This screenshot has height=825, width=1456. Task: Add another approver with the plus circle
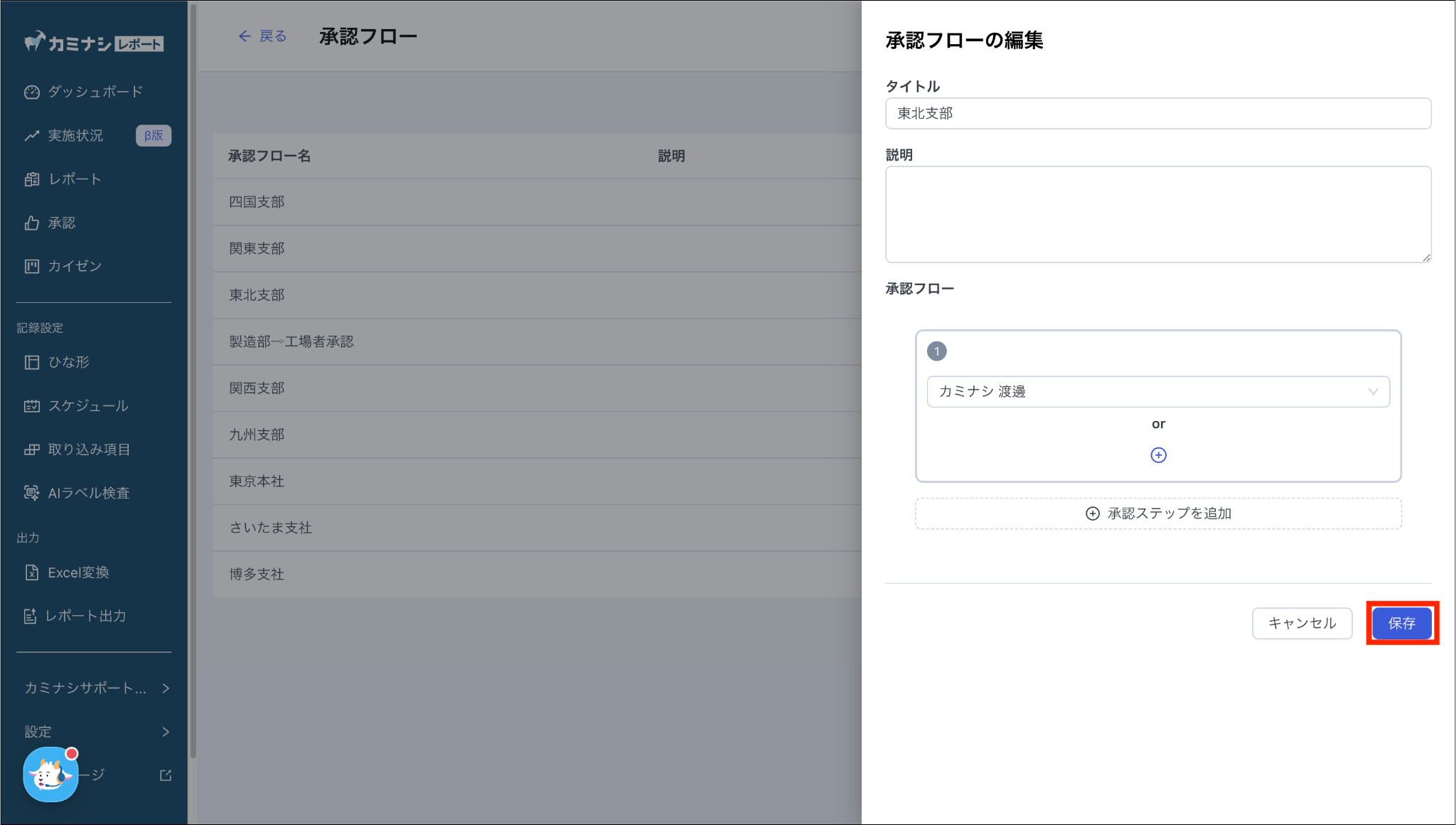(1158, 455)
